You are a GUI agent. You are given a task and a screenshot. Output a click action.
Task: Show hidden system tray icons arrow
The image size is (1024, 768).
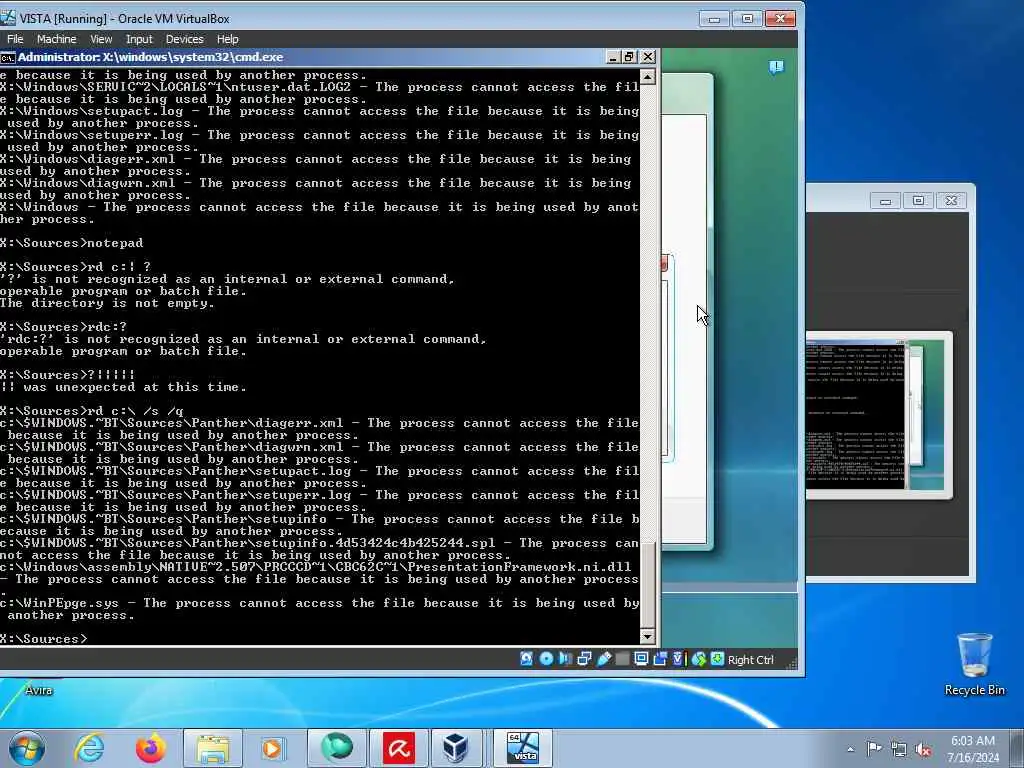point(850,749)
